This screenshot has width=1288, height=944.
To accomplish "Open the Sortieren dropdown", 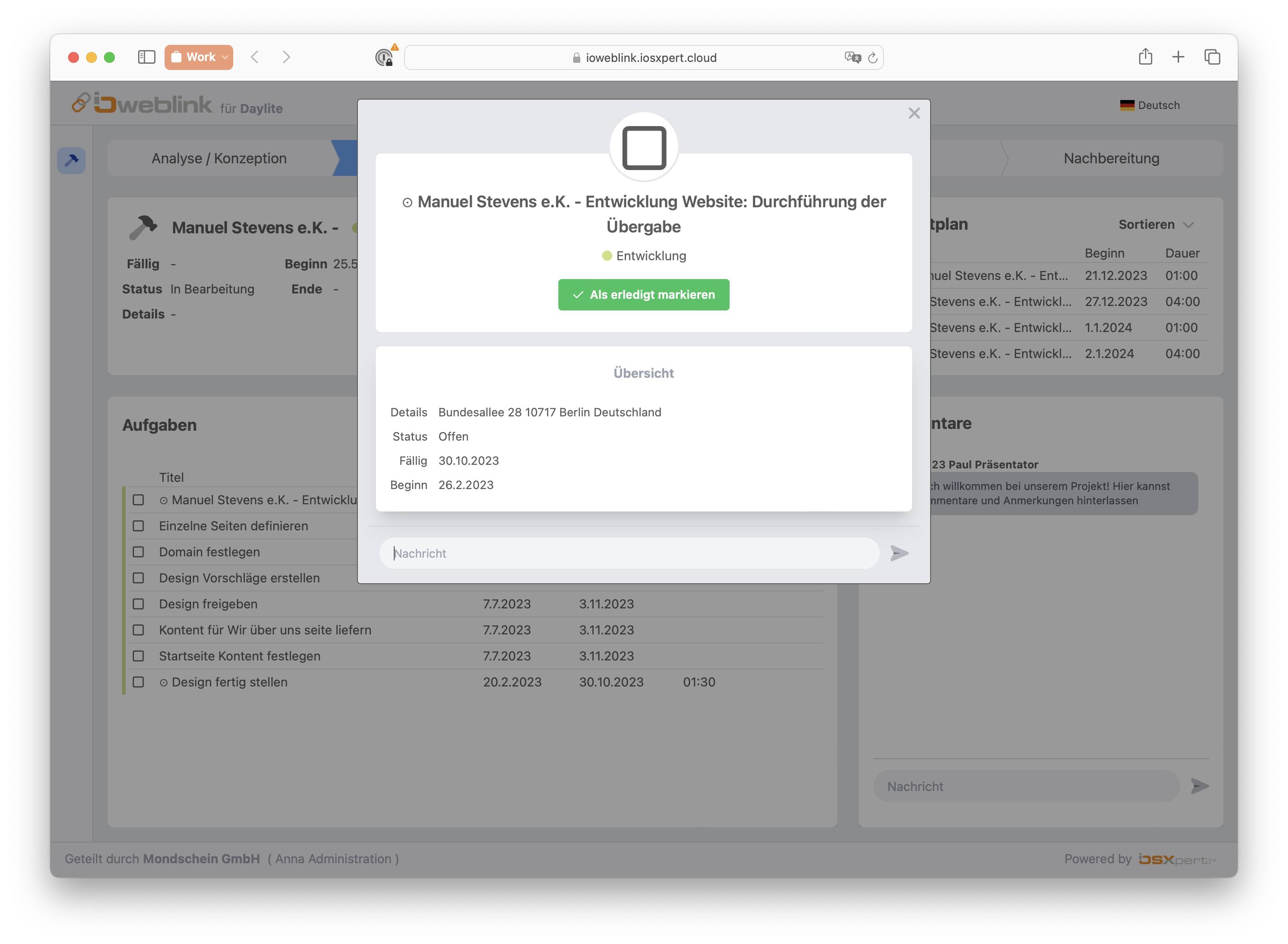I will click(x=1156, y=225).
